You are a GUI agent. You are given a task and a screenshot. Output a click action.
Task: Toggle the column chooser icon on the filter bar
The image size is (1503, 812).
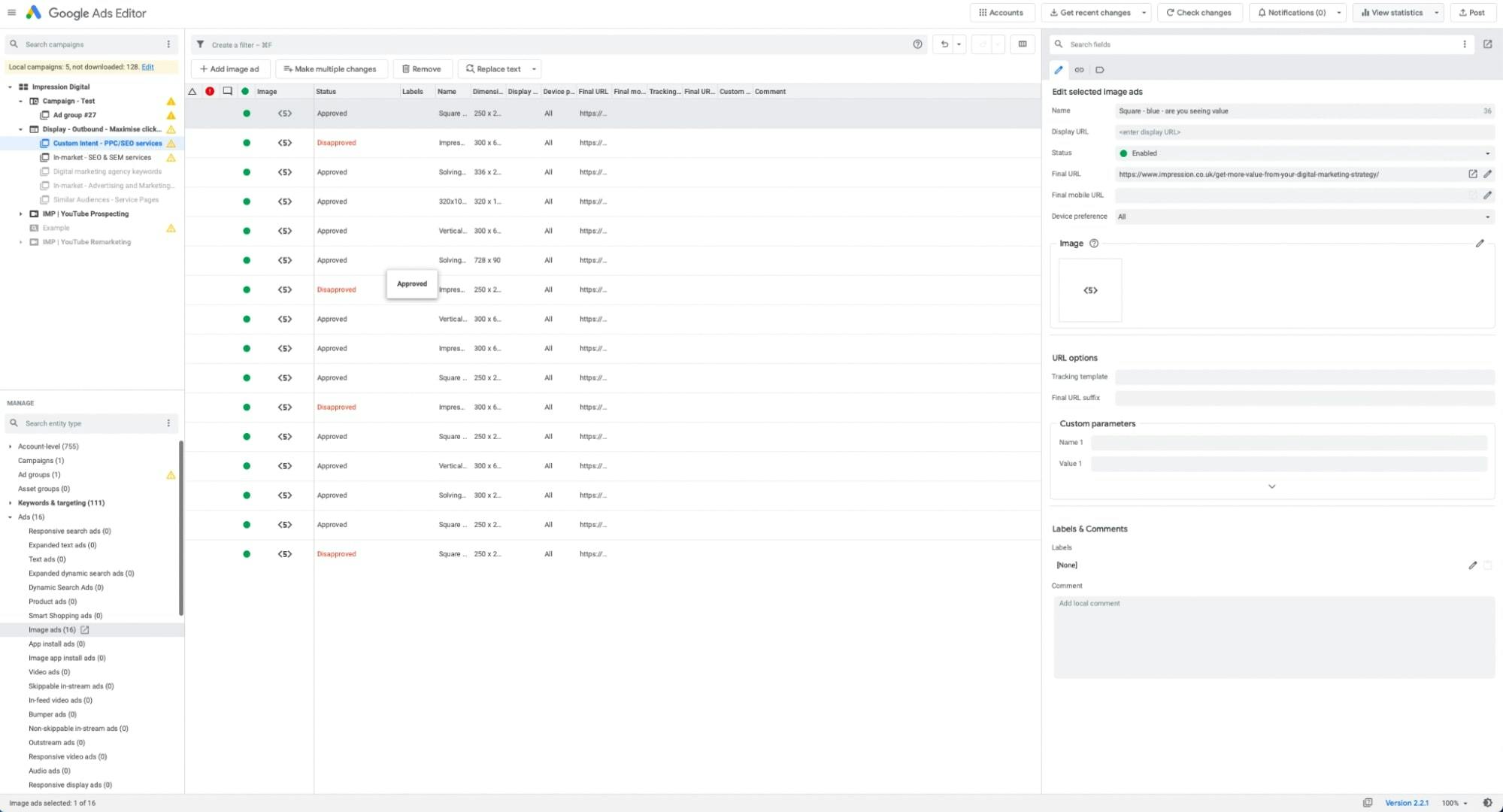pos(1022,44)
